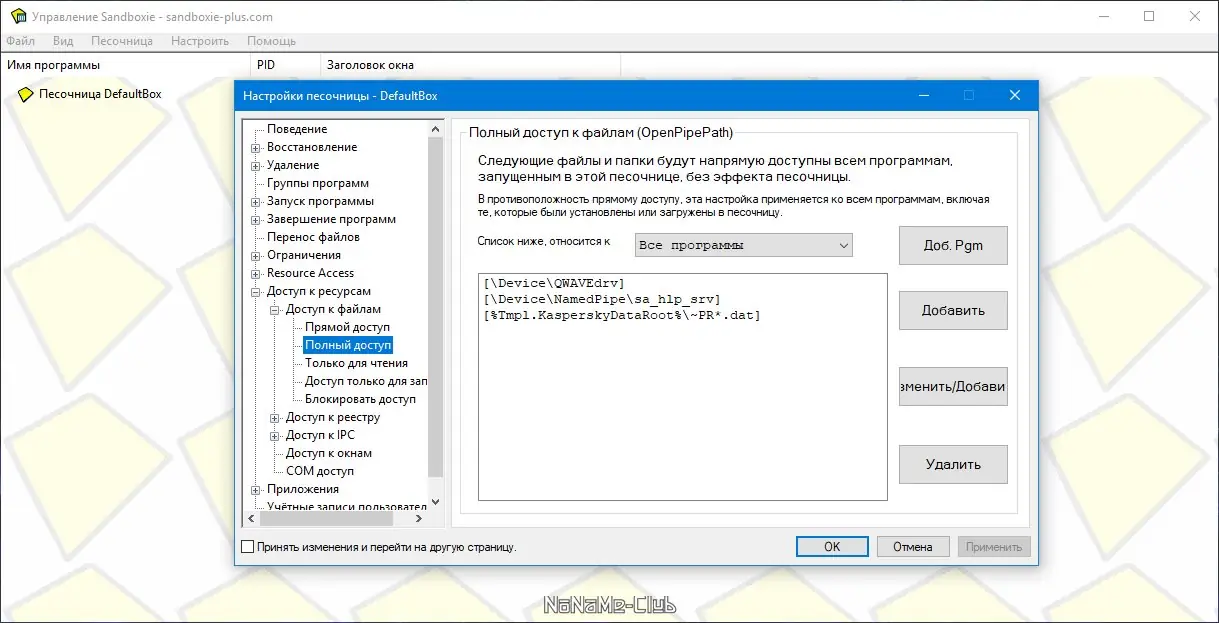Select Доступ к окнам tree item
Viewport: 1219px width, 623px height.
[x=329, y=453]
